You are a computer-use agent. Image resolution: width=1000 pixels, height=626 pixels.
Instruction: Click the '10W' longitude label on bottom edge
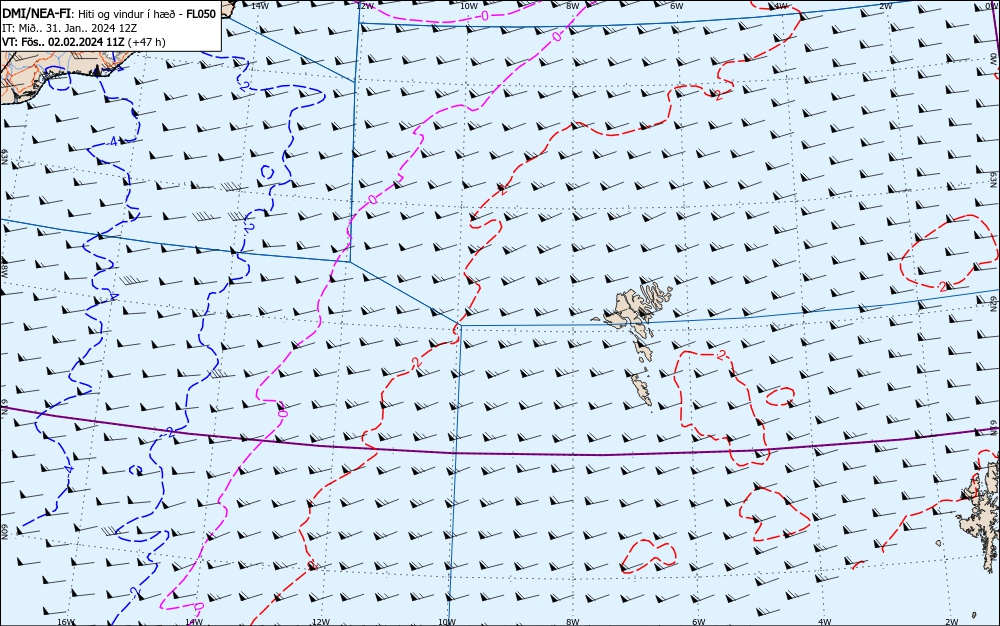tap(447, 622)
